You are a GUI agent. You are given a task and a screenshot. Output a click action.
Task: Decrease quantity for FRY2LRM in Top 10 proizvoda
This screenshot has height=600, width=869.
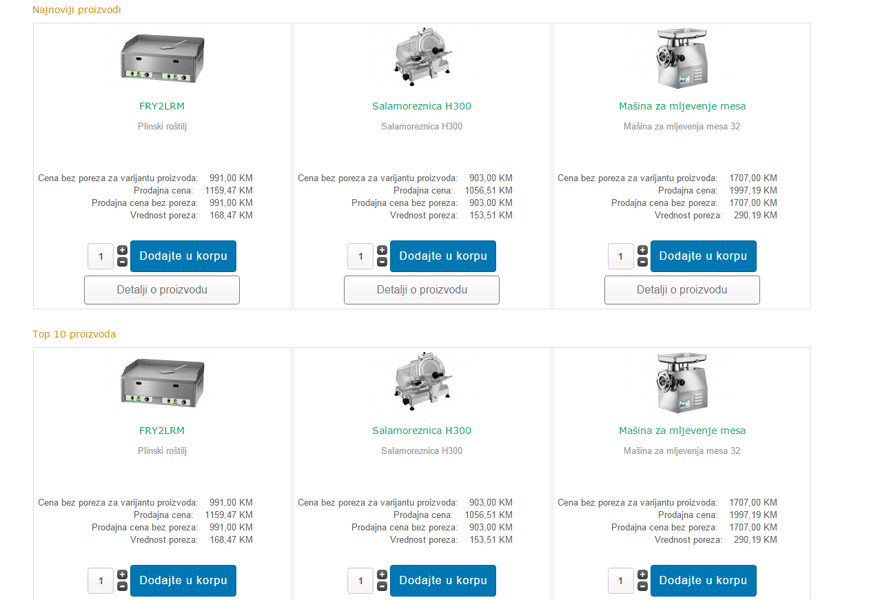point(122,587)
